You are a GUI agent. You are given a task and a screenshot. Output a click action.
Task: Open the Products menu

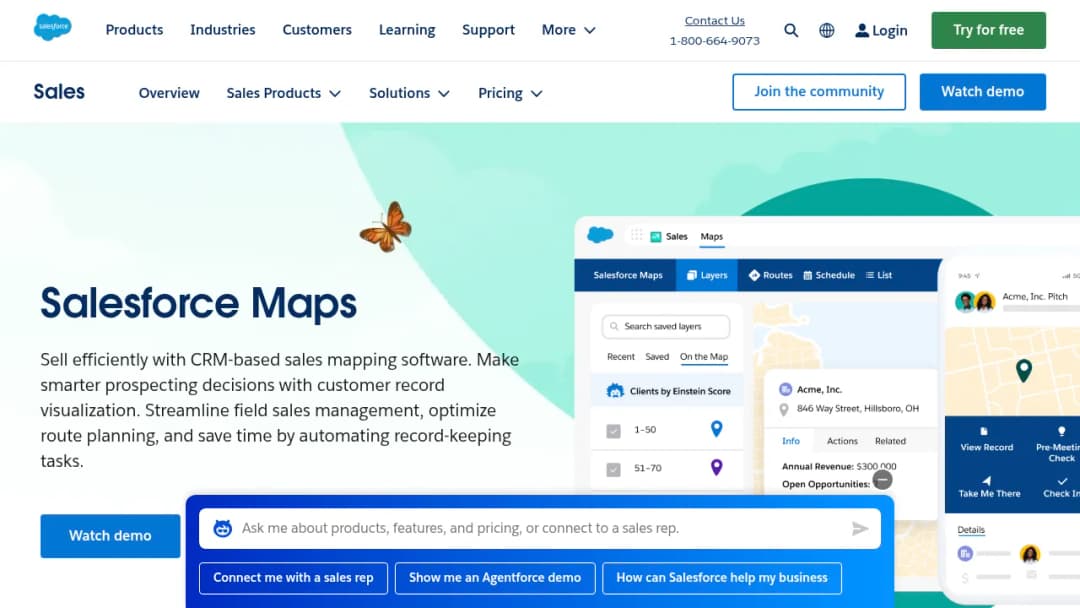[x=134, y=30]
